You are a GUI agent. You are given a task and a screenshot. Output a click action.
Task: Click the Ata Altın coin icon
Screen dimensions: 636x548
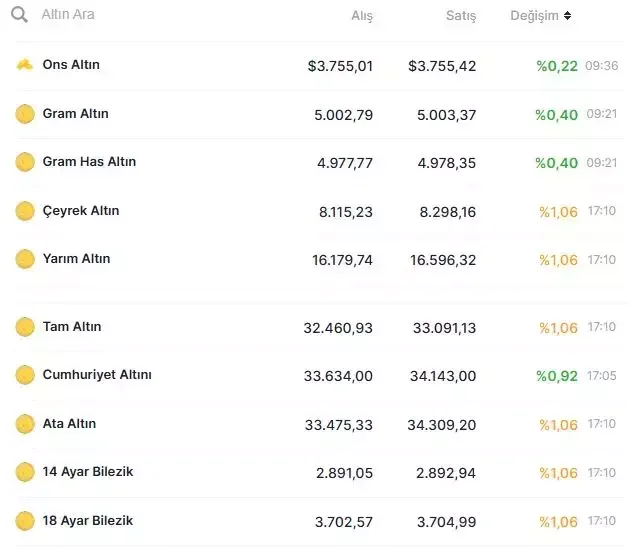(25, 424)
